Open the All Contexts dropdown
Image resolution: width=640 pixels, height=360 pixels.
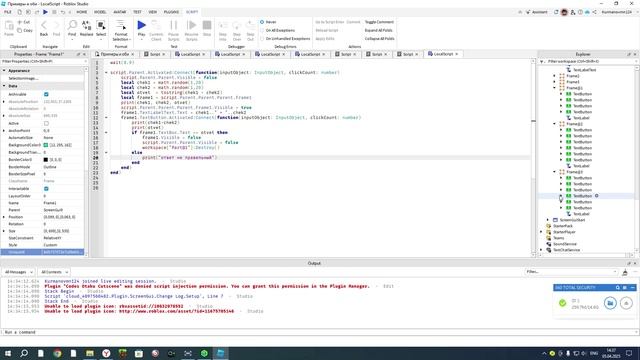[x=54, y=272]
